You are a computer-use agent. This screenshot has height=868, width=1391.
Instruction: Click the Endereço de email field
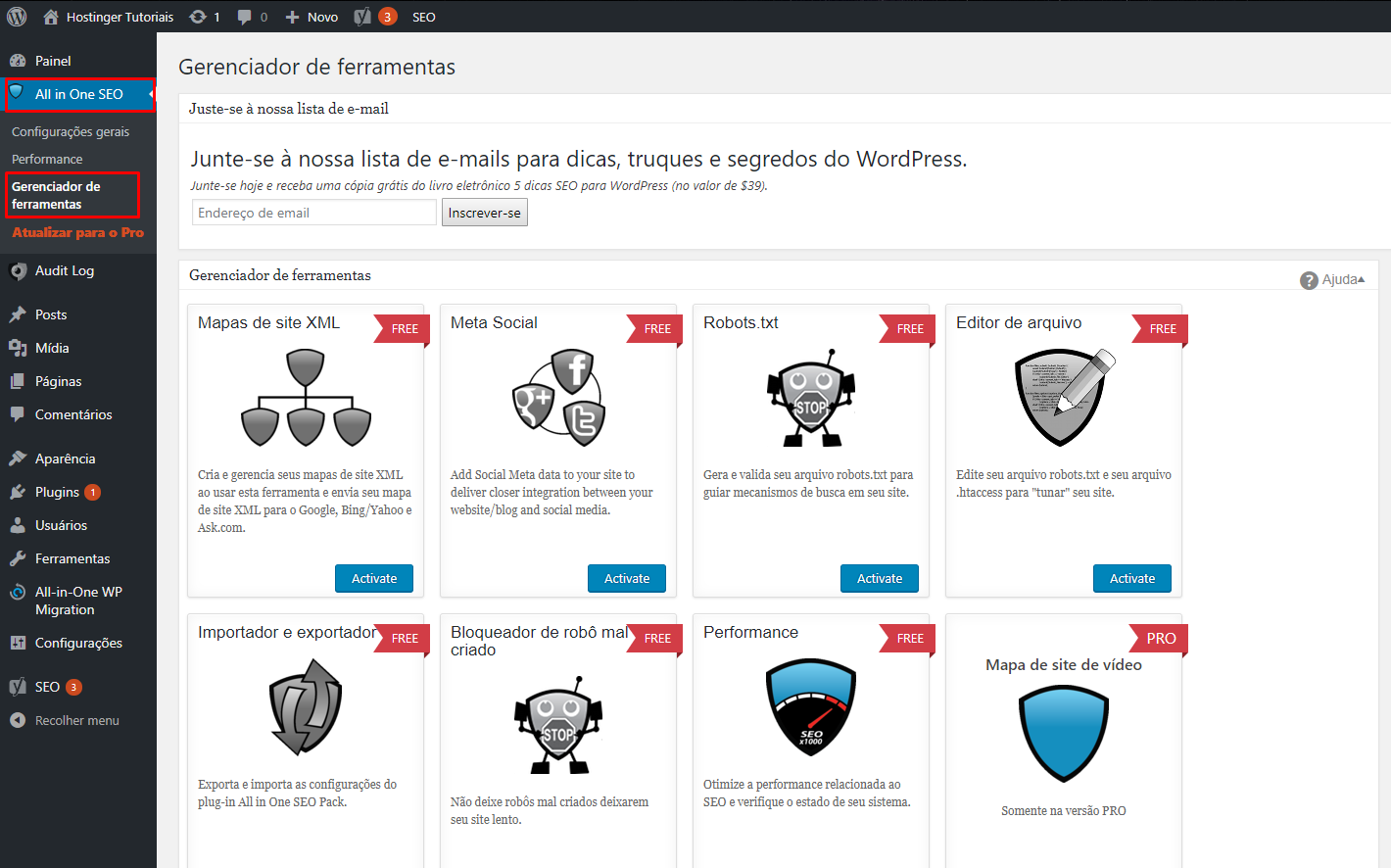click(x=314, y=213)
